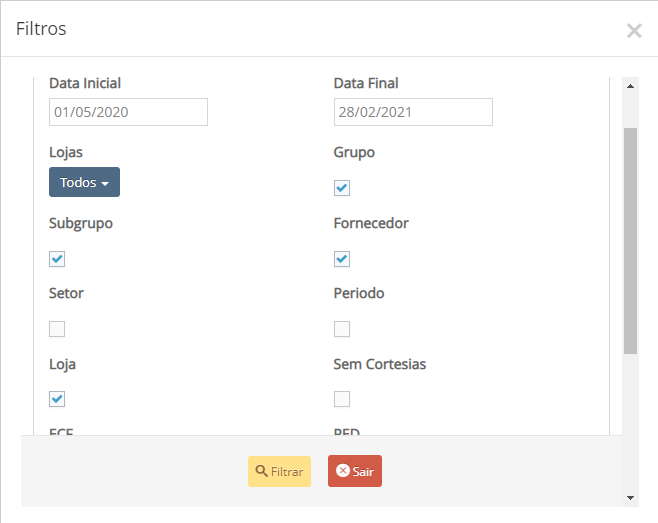Open the Todos dropdown under Lojas
Image resolution: width=658 pixels, height=523 pixels.
coord(84,182)
